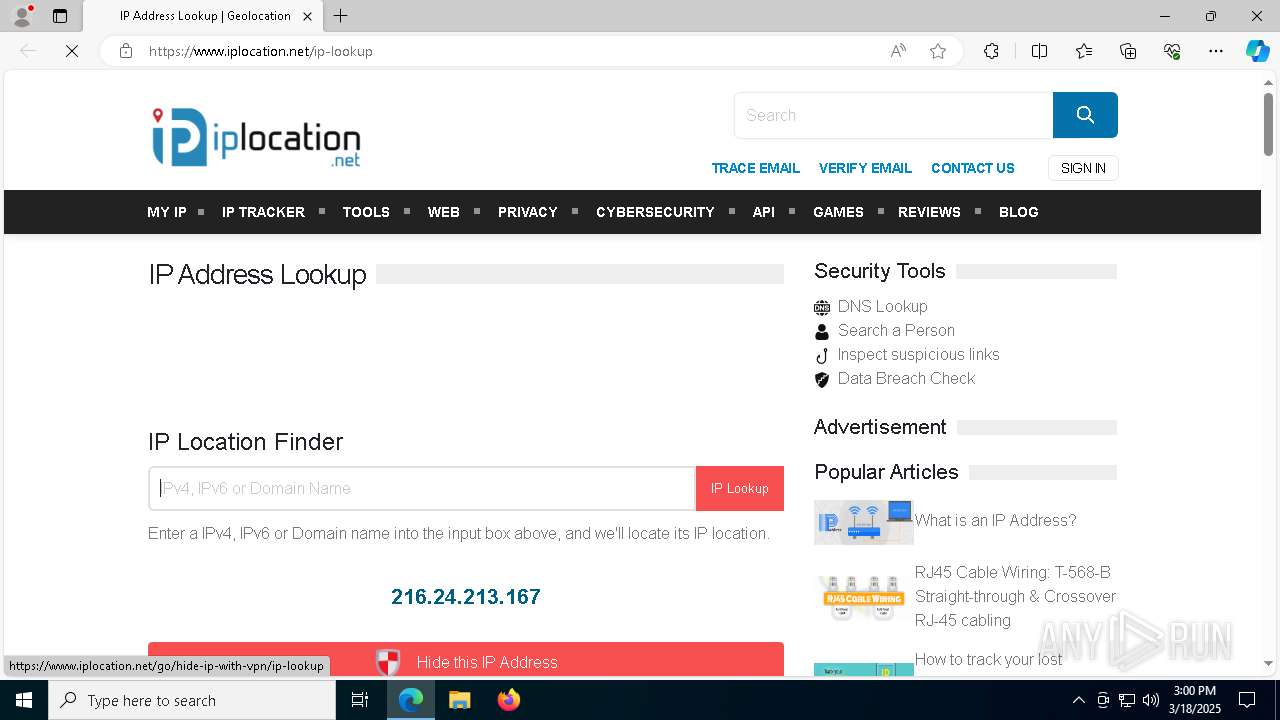1280x720 pixels.
Task: Open the browser profile icon
Action: pyautogui.click(x=22, y=16)
